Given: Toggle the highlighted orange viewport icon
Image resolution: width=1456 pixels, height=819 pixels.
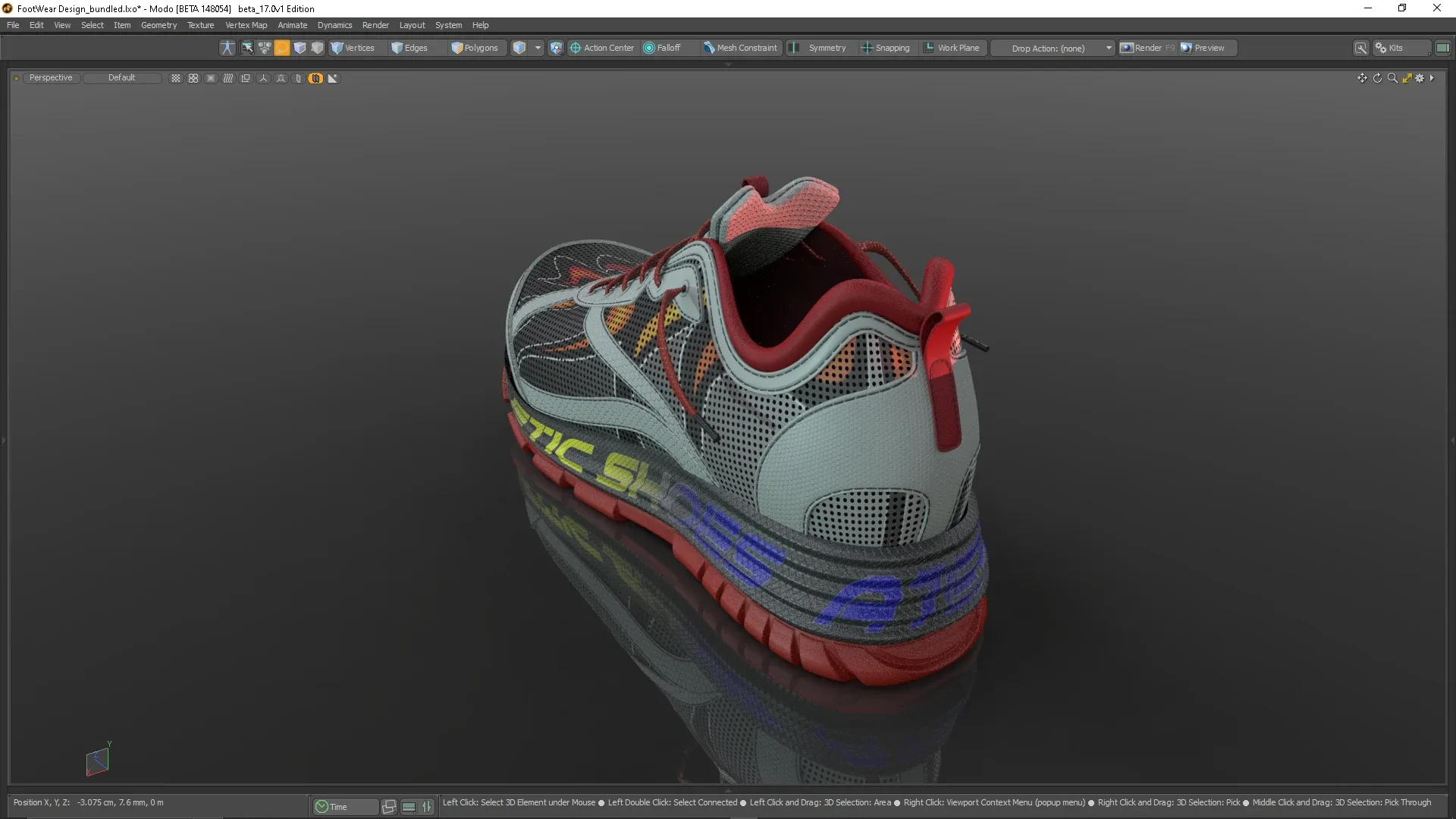Looking at the screenshot, I should pos(315,78).
